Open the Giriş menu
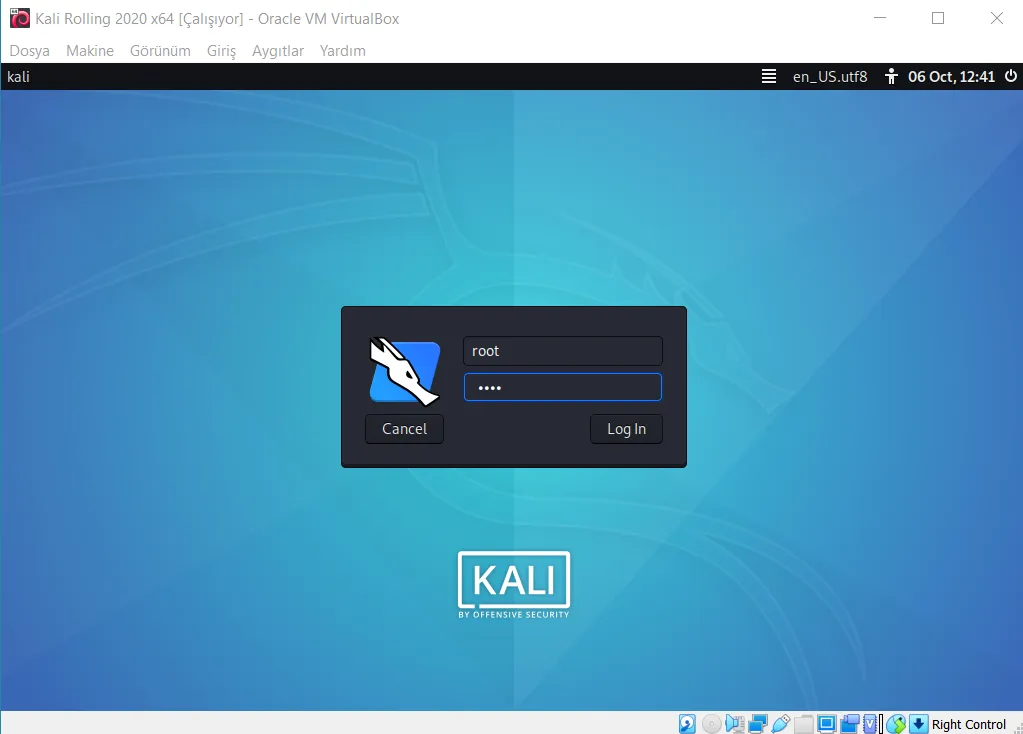Viewport: 1023px width, 734px height. [x=221, y=51]
